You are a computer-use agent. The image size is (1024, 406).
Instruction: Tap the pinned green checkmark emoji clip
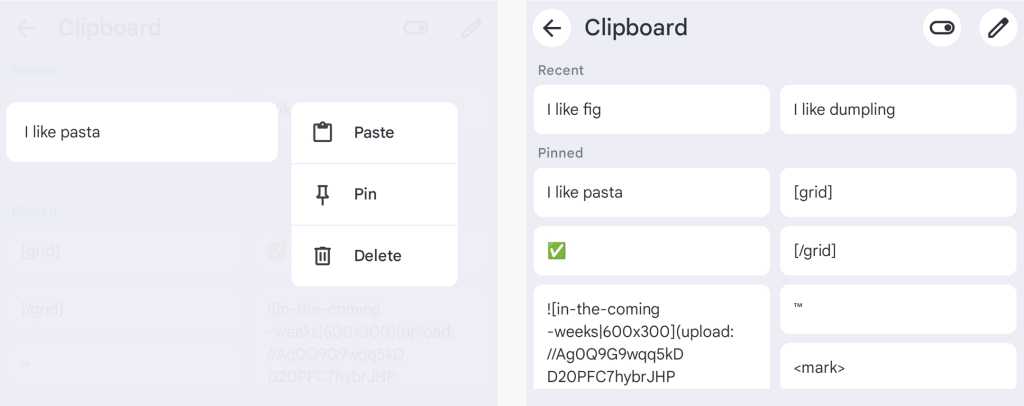(x=651, y=251)
